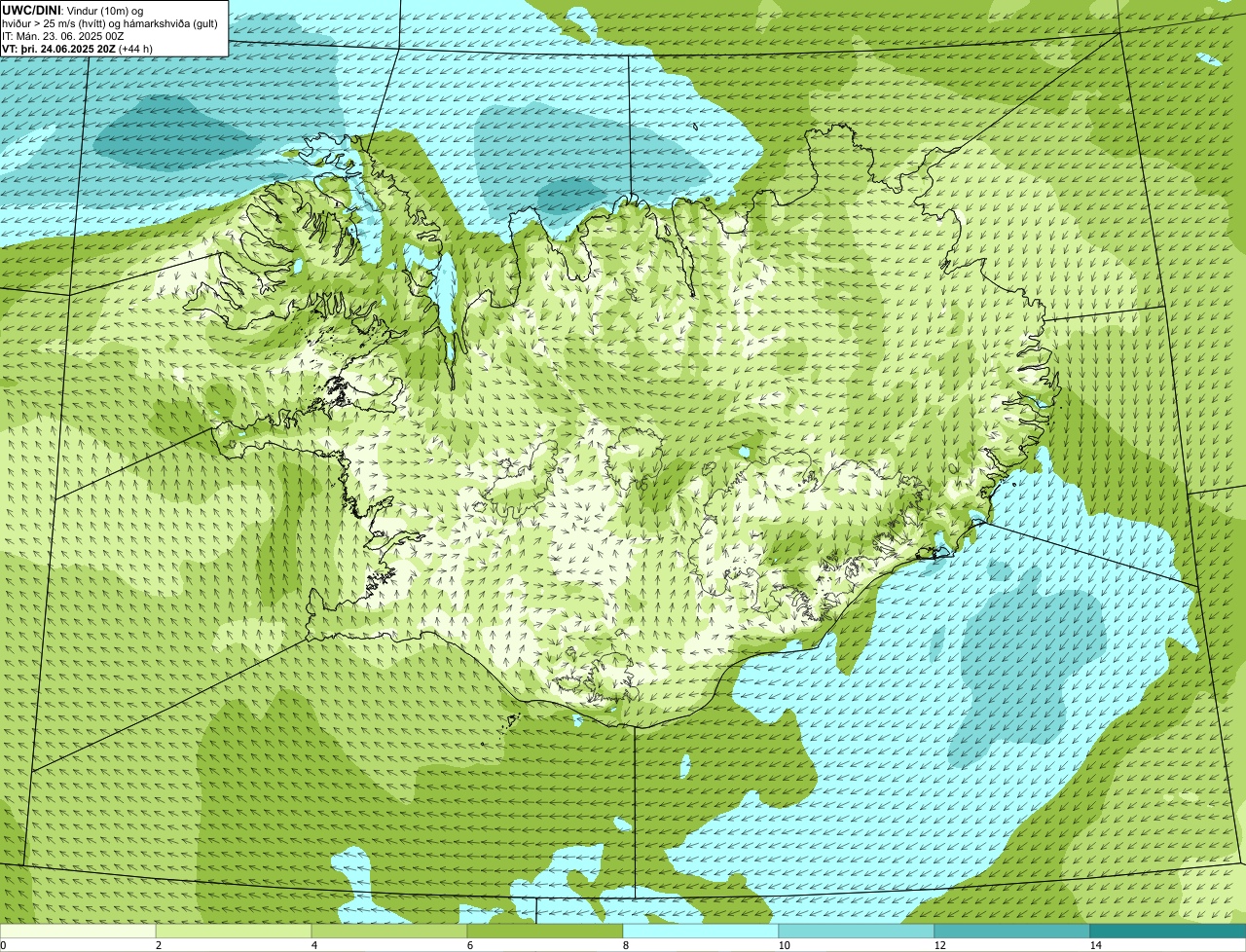Select the 10–12 m/s turquoise color segment
1246x952 pixels.
click(857, 931)
